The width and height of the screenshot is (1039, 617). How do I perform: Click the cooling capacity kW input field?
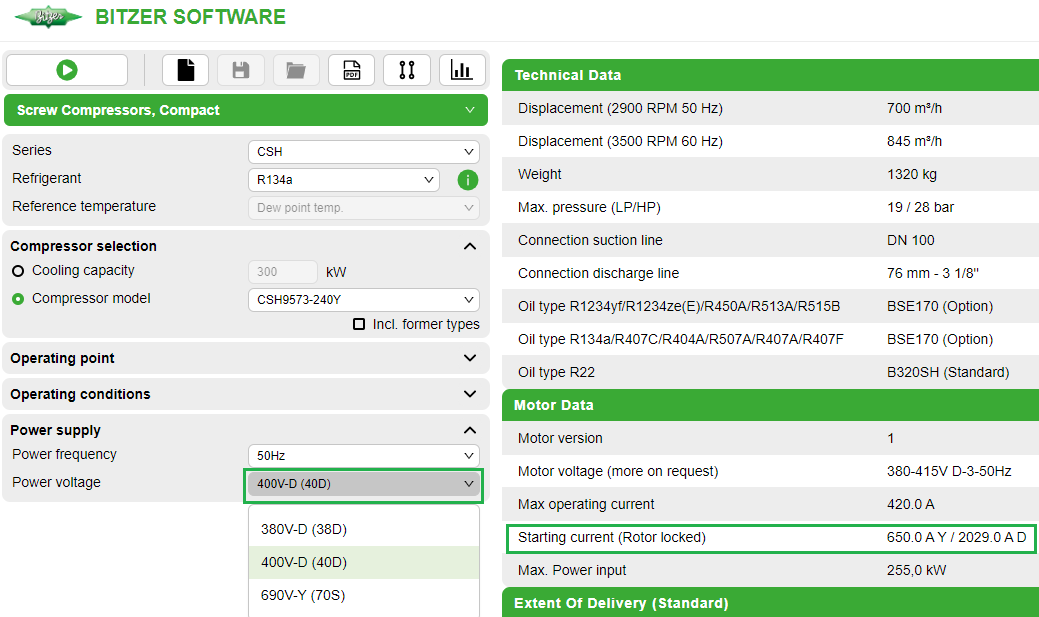pos(282,272)
